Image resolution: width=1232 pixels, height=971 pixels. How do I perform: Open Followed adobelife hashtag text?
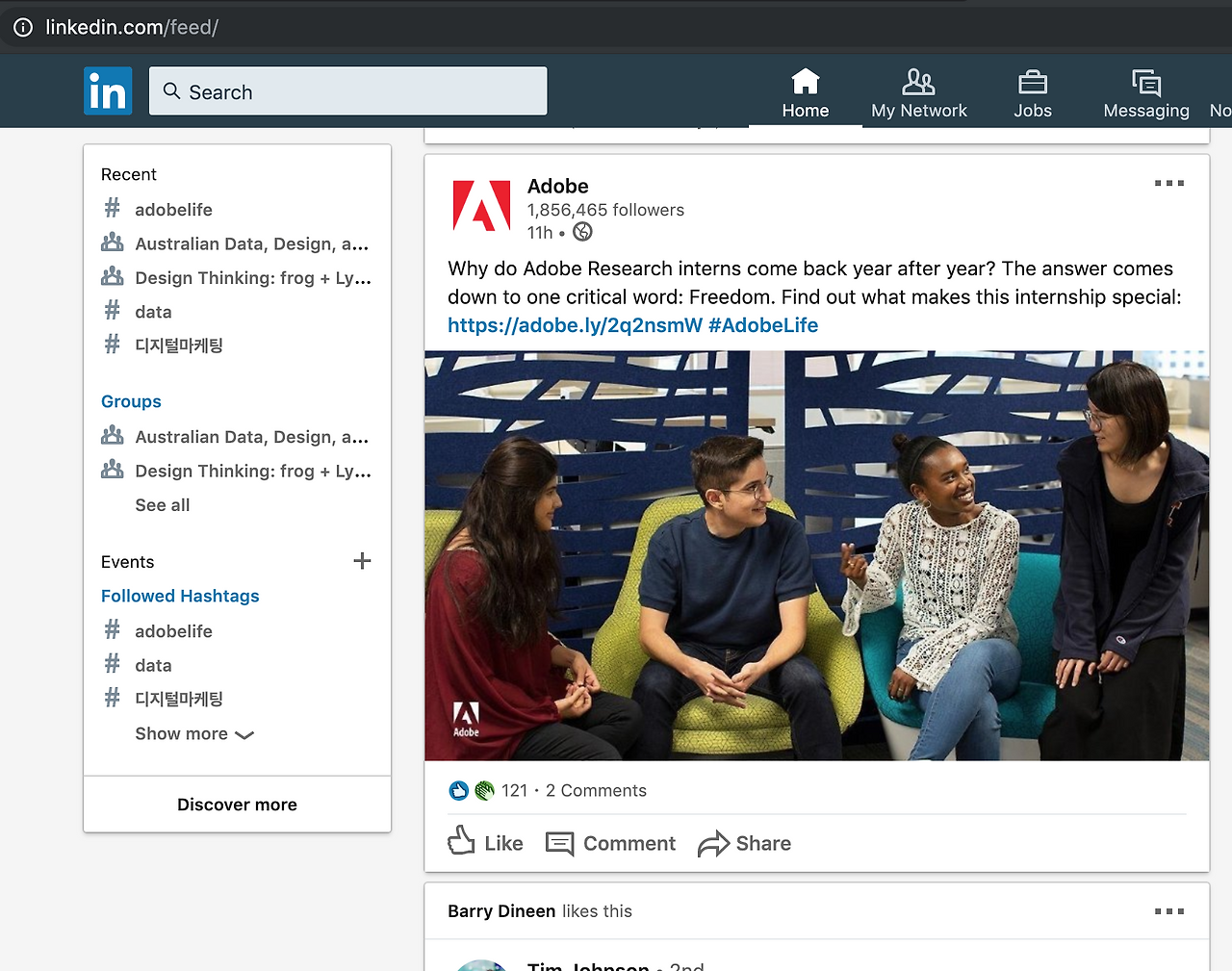point(173,631)
